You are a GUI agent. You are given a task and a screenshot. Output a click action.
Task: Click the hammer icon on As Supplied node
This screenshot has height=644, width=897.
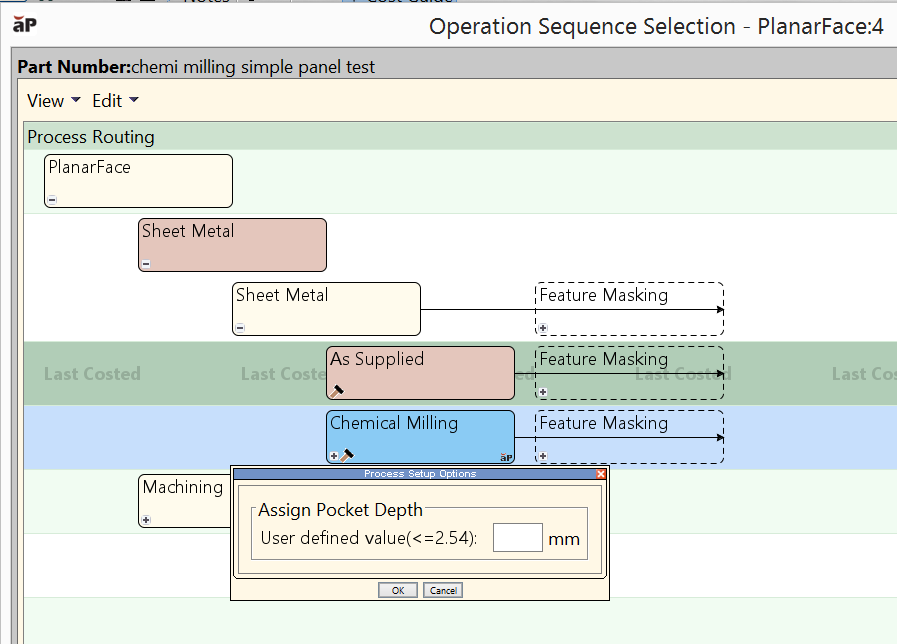click(338, 391)
